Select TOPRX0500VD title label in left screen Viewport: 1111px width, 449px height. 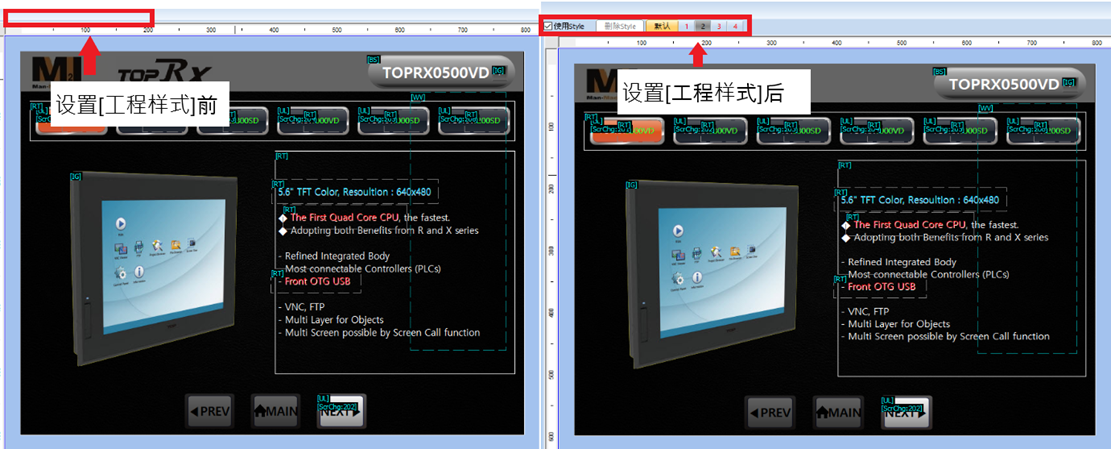pyautogui.click(x=436, y=72)
